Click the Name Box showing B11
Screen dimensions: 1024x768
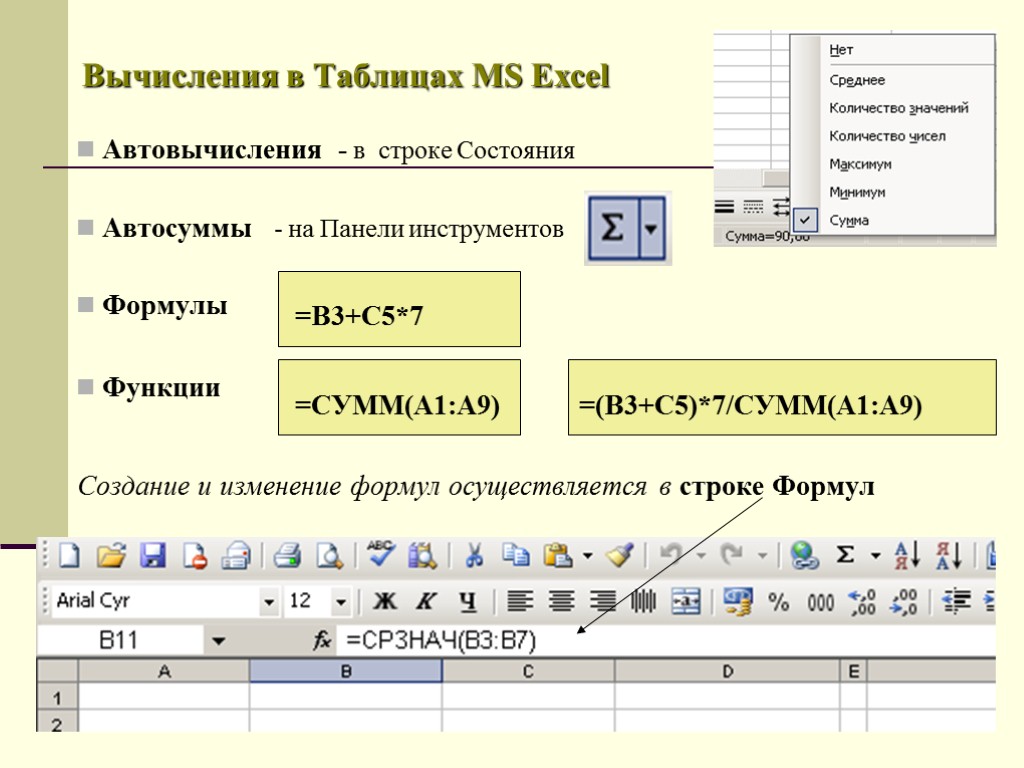[119, 641]
